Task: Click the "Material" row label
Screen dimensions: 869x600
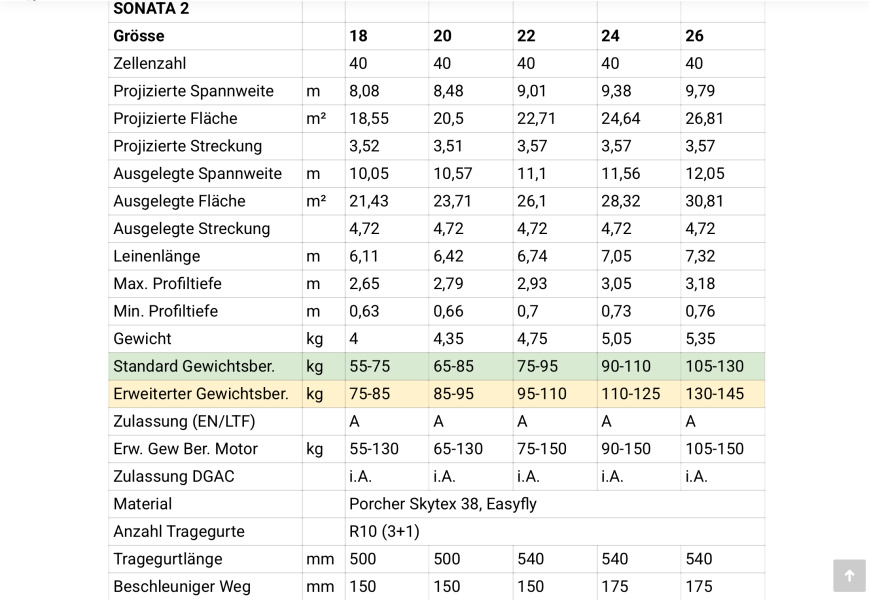Action: click(x=143, y=504)
